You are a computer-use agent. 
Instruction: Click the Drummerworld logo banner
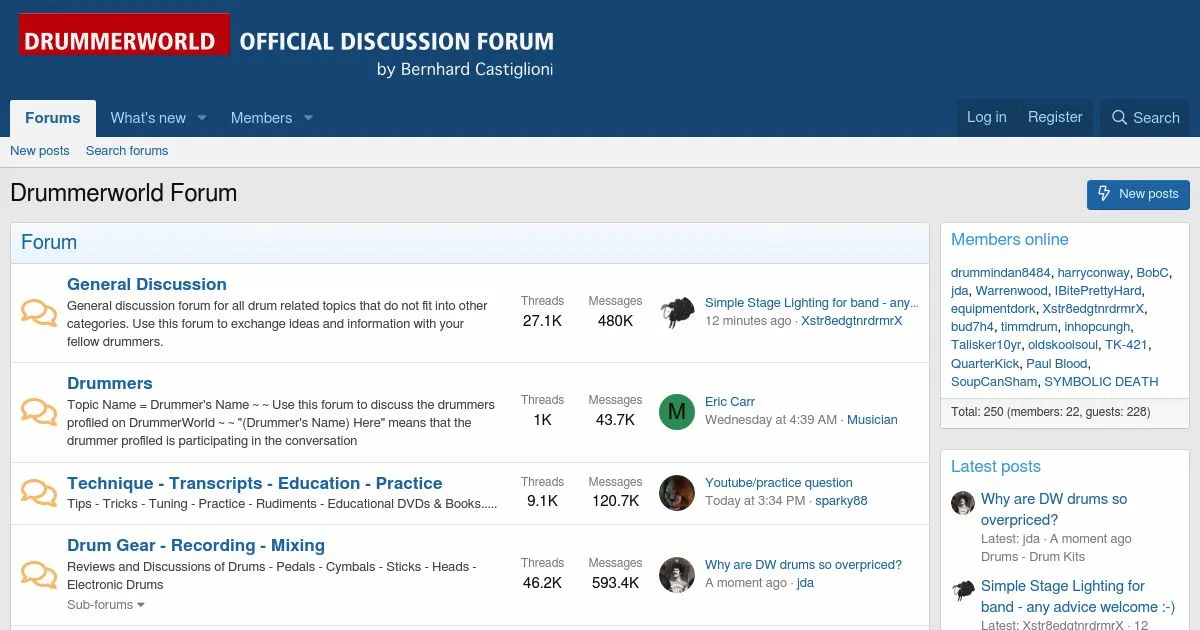point(286,46)
